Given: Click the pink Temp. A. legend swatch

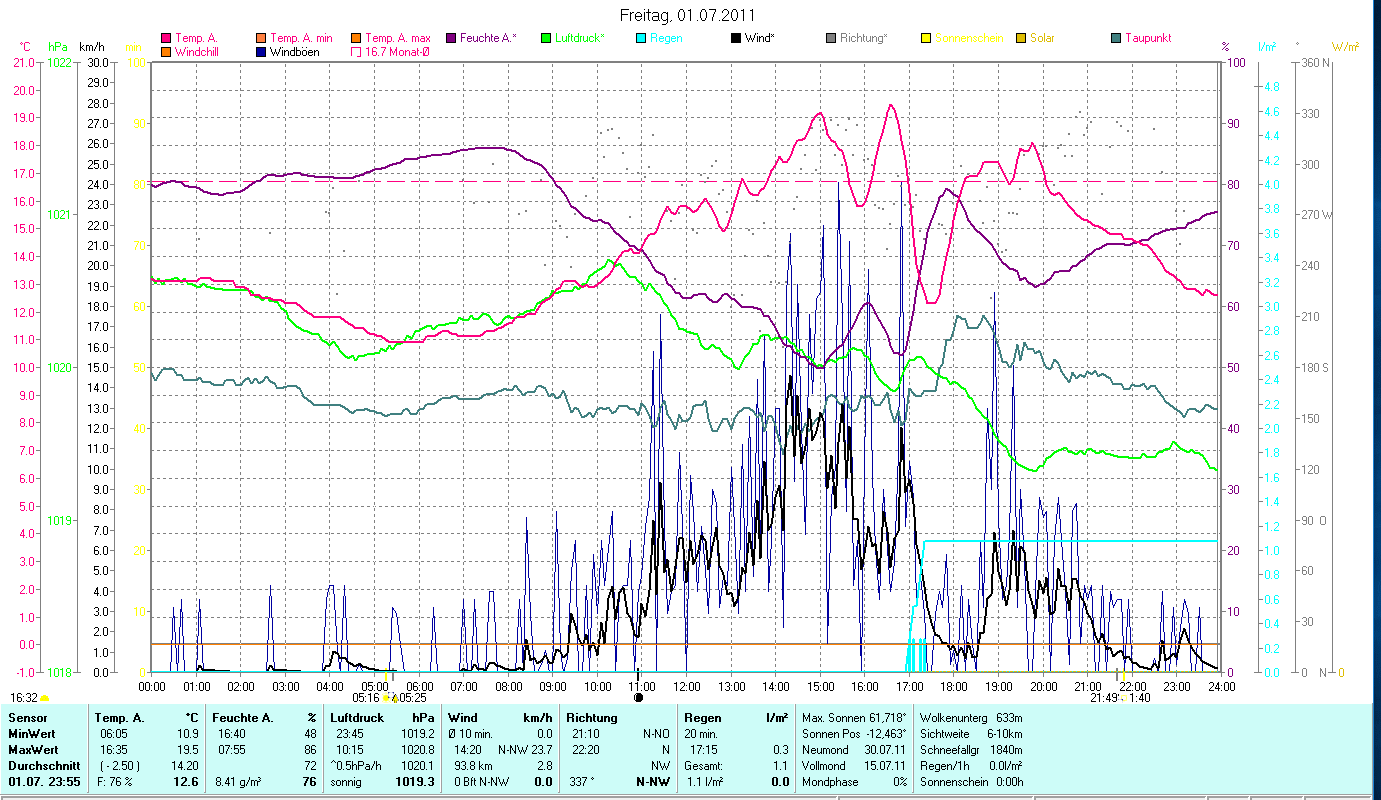Looking at the screenshot, I should (x=166, y=38).
